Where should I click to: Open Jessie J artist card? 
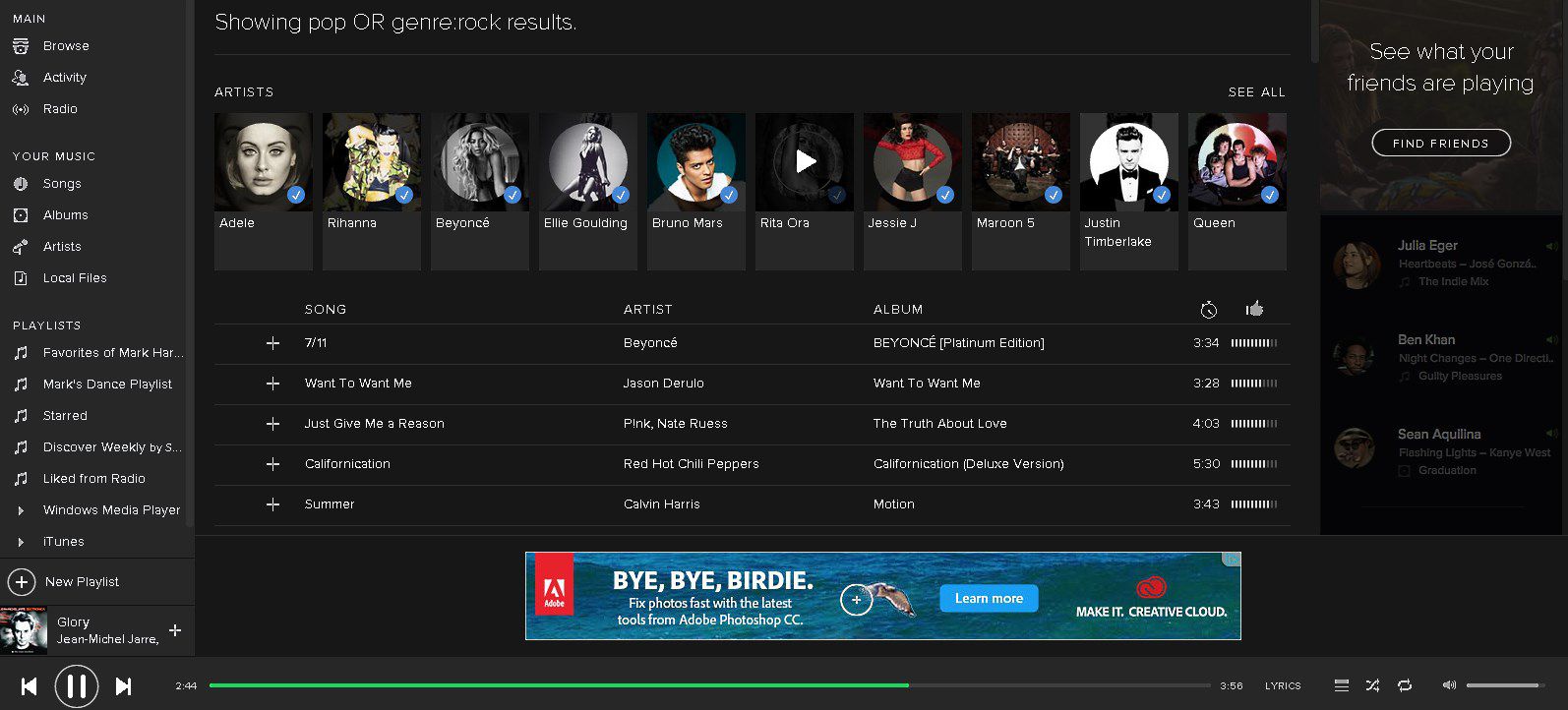[x=913, y=191]
